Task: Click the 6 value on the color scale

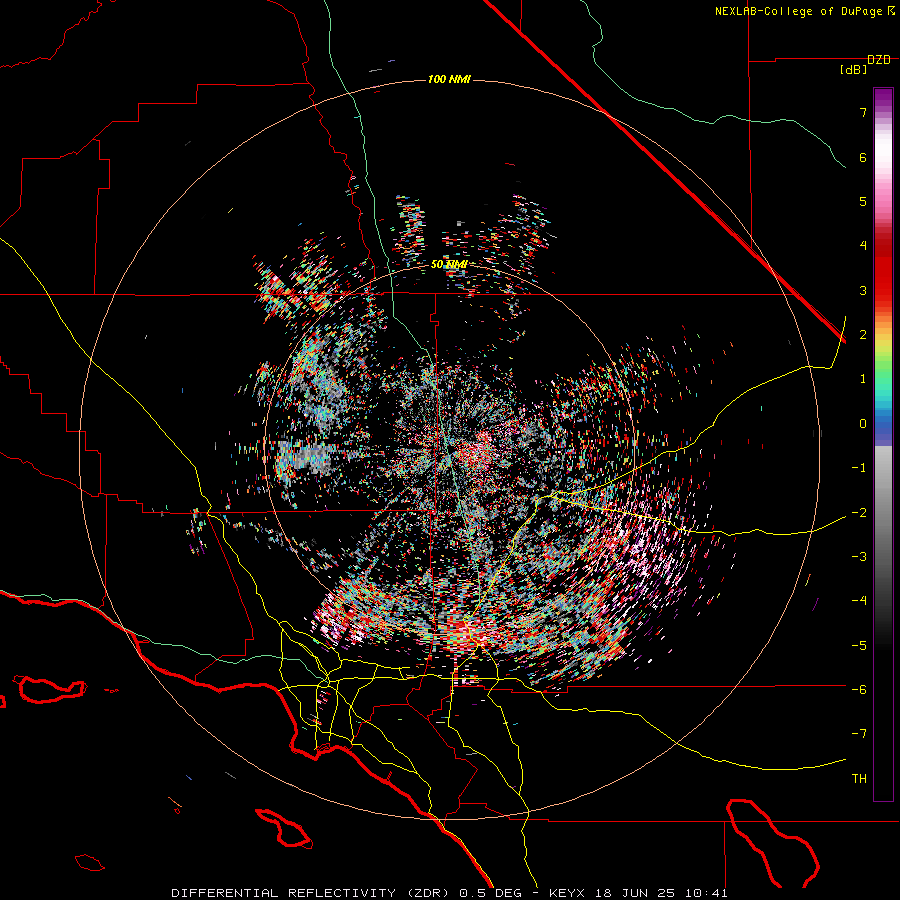Action: click(863, 157)
